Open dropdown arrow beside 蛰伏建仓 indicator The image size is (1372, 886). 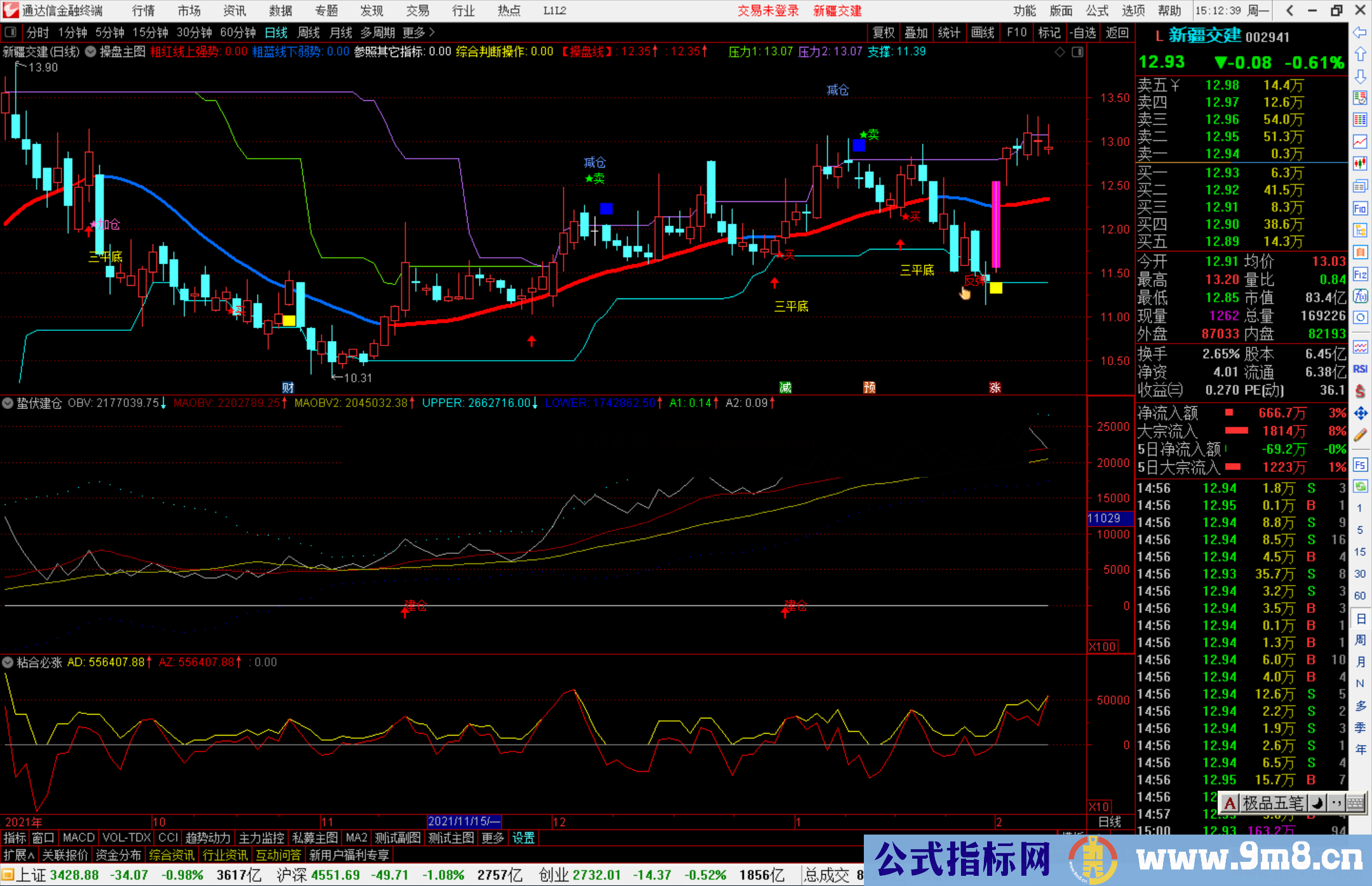coord(8,403)
